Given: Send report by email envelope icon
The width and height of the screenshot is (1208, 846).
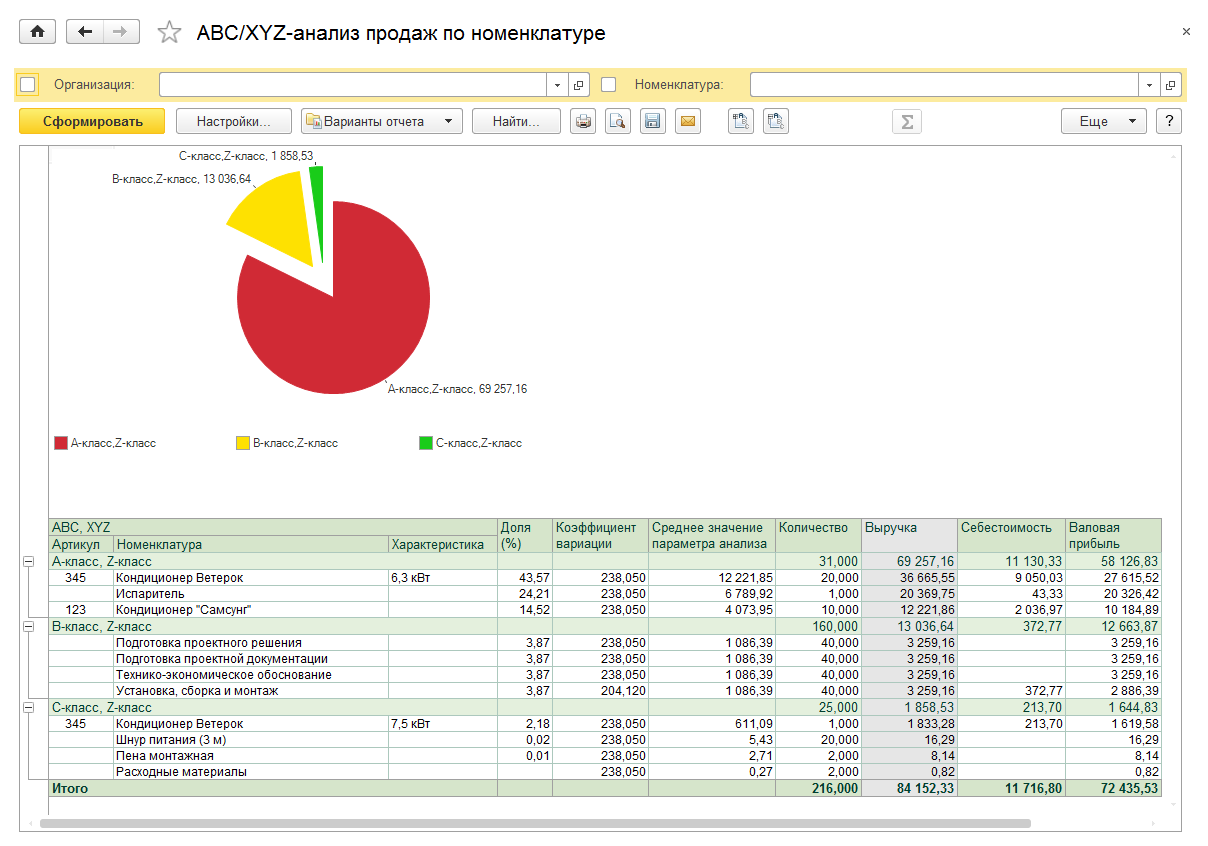Looking at the screenshot, I should click(x=687, y=121).
